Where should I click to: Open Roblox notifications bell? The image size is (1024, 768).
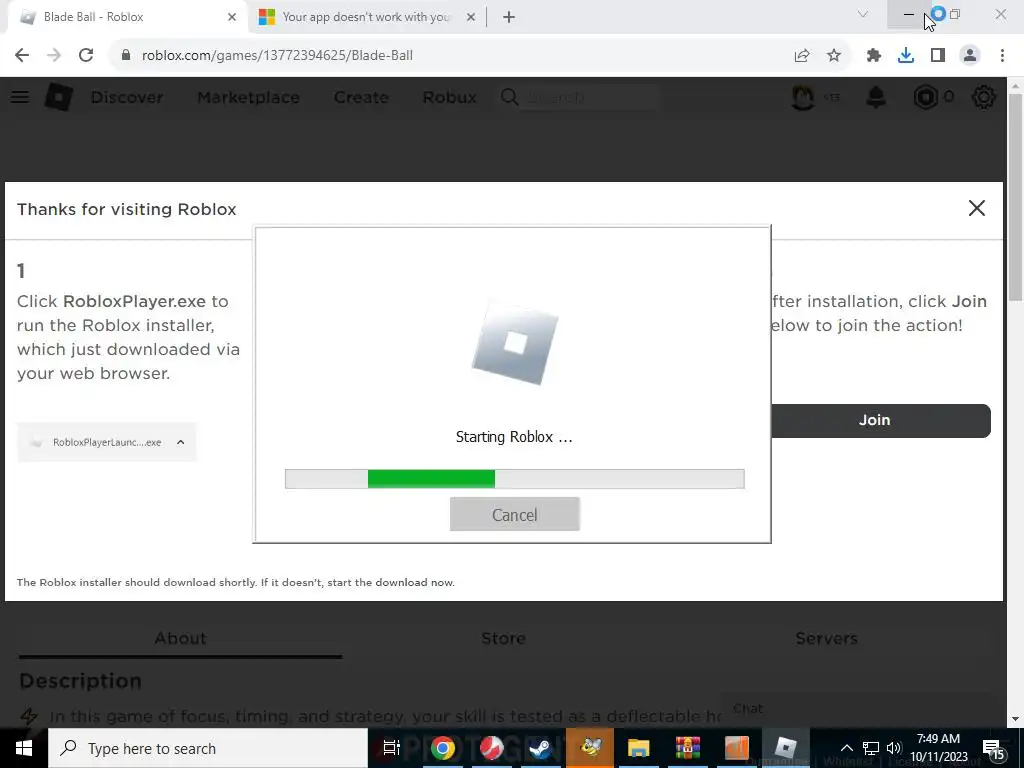876,97
